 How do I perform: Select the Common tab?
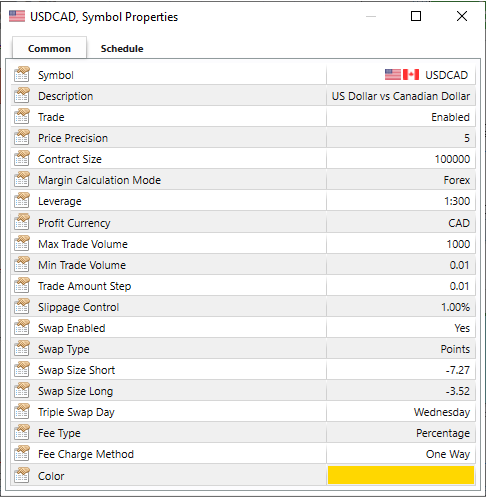tap(49, 49)
